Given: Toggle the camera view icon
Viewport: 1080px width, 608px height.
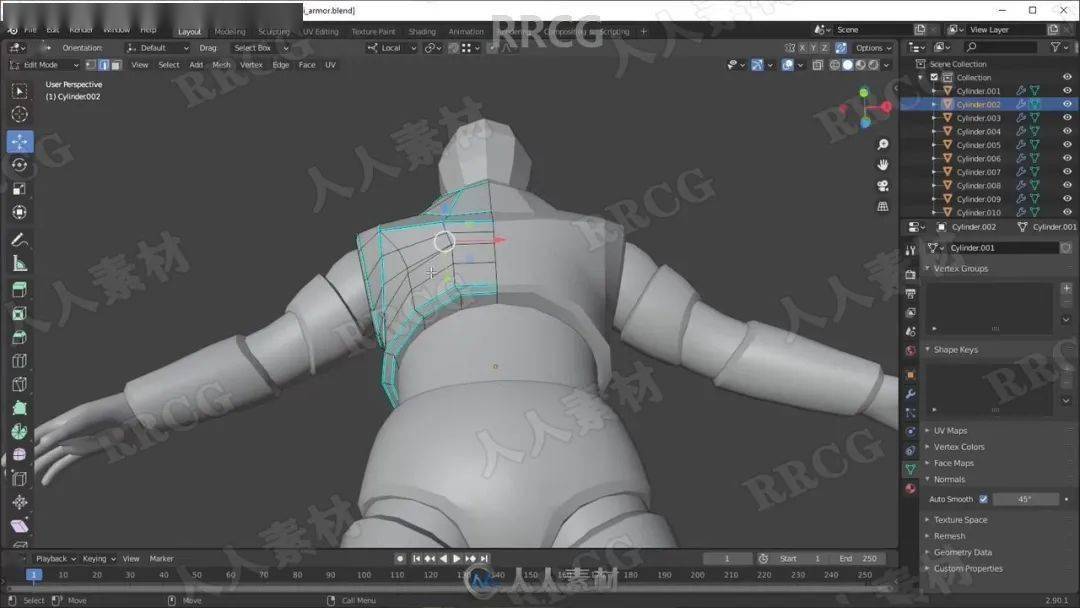Looking at the screenshot, I should [882, 186].
